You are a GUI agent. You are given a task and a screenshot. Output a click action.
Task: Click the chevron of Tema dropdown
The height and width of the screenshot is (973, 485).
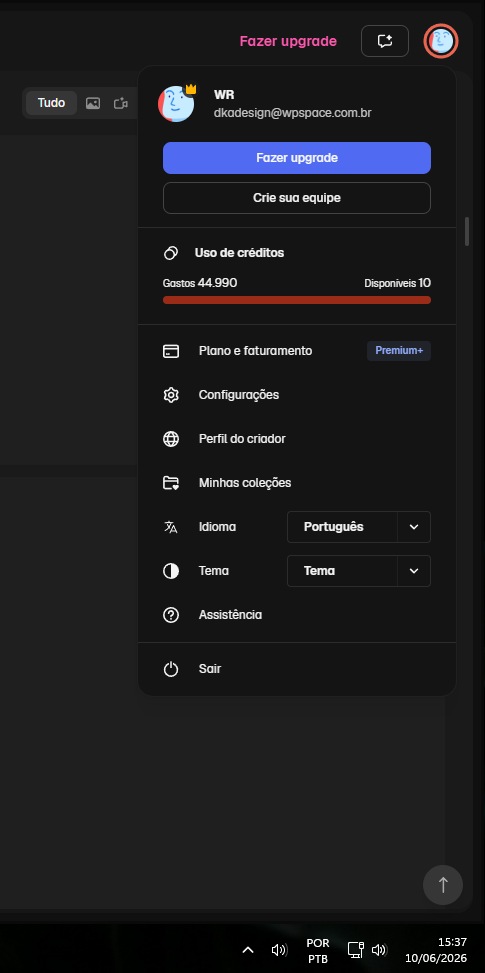click(x=414, y=571)
